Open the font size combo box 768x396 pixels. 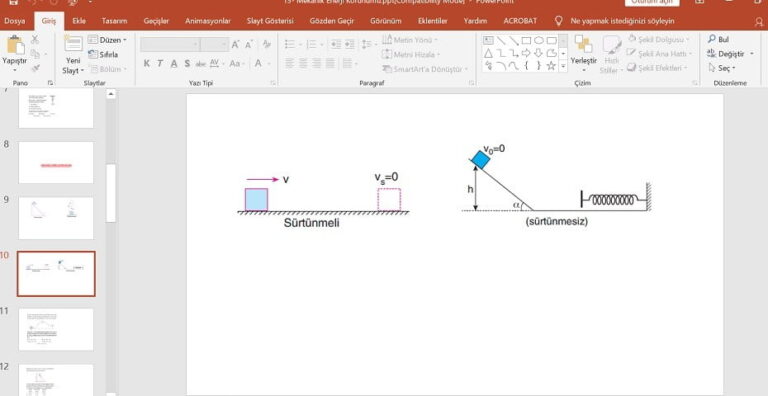(214, 45)
